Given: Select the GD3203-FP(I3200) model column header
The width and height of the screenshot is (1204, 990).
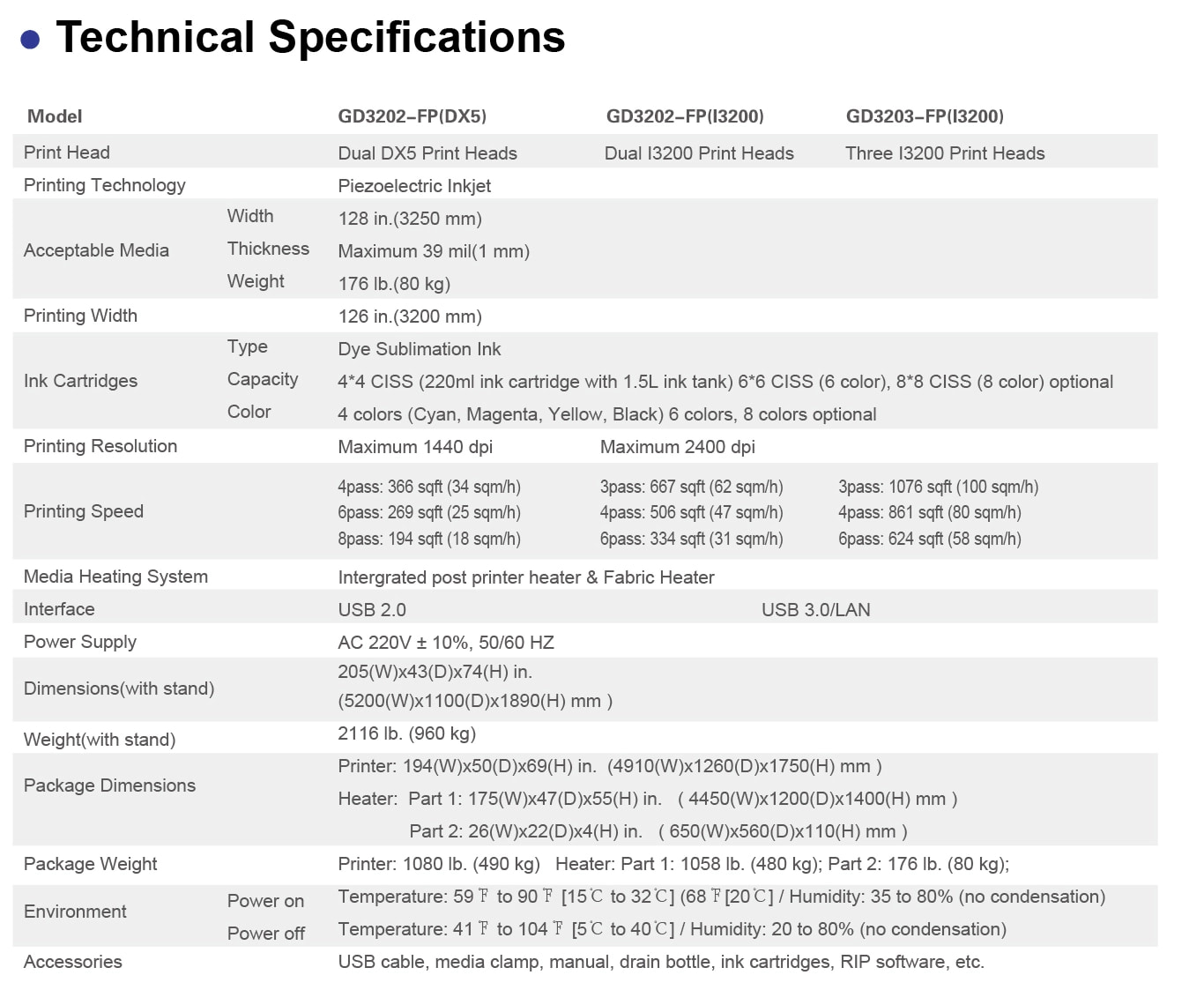Looking at the screenshot, I should point(925,116).
